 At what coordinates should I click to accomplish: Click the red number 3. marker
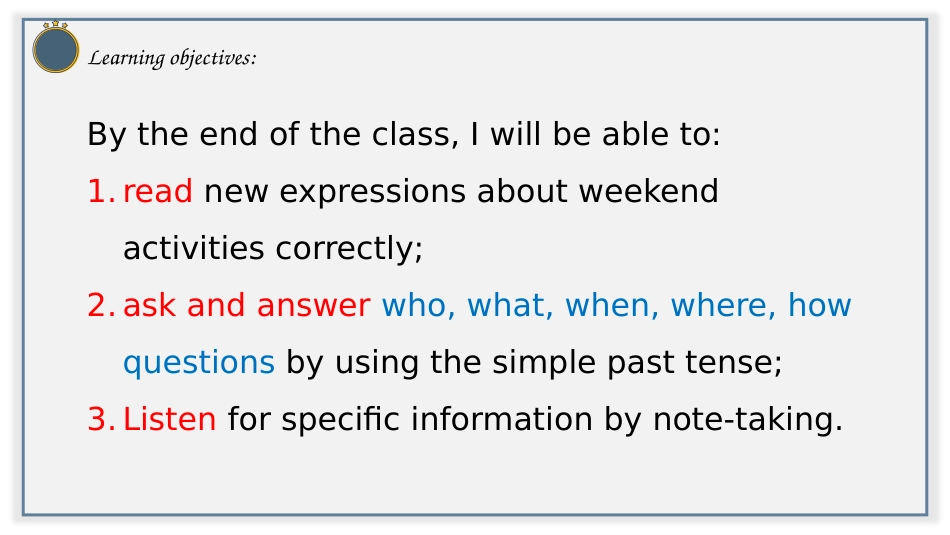101,419
